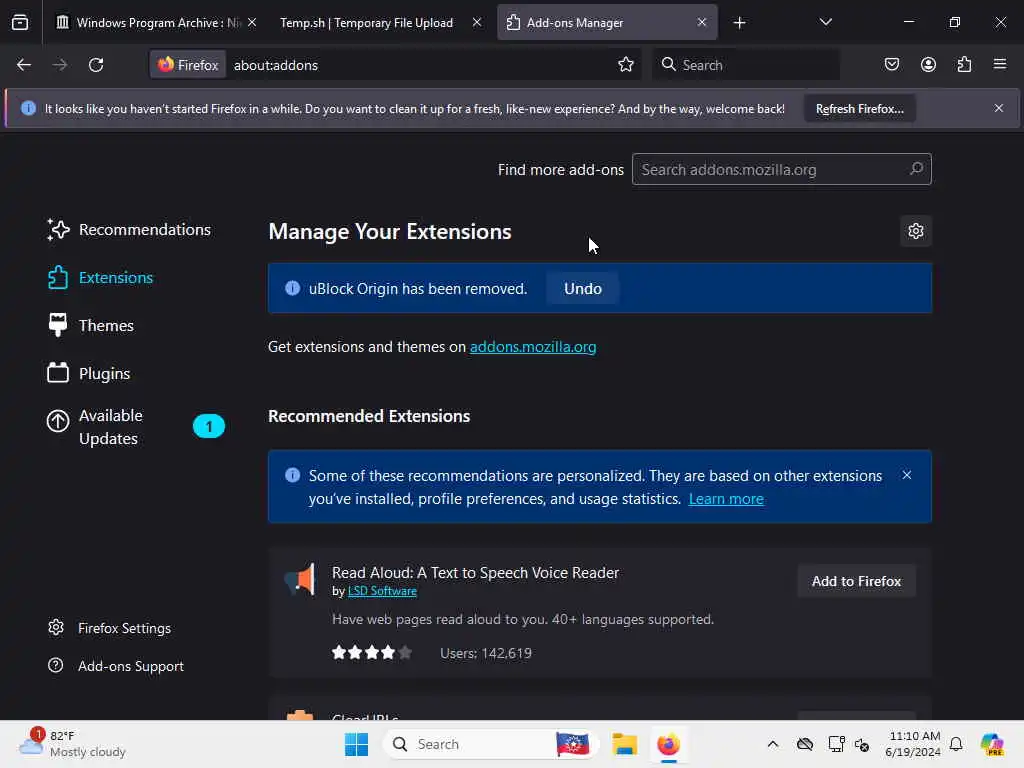Open the Themes section

click(x=91, y=325)
